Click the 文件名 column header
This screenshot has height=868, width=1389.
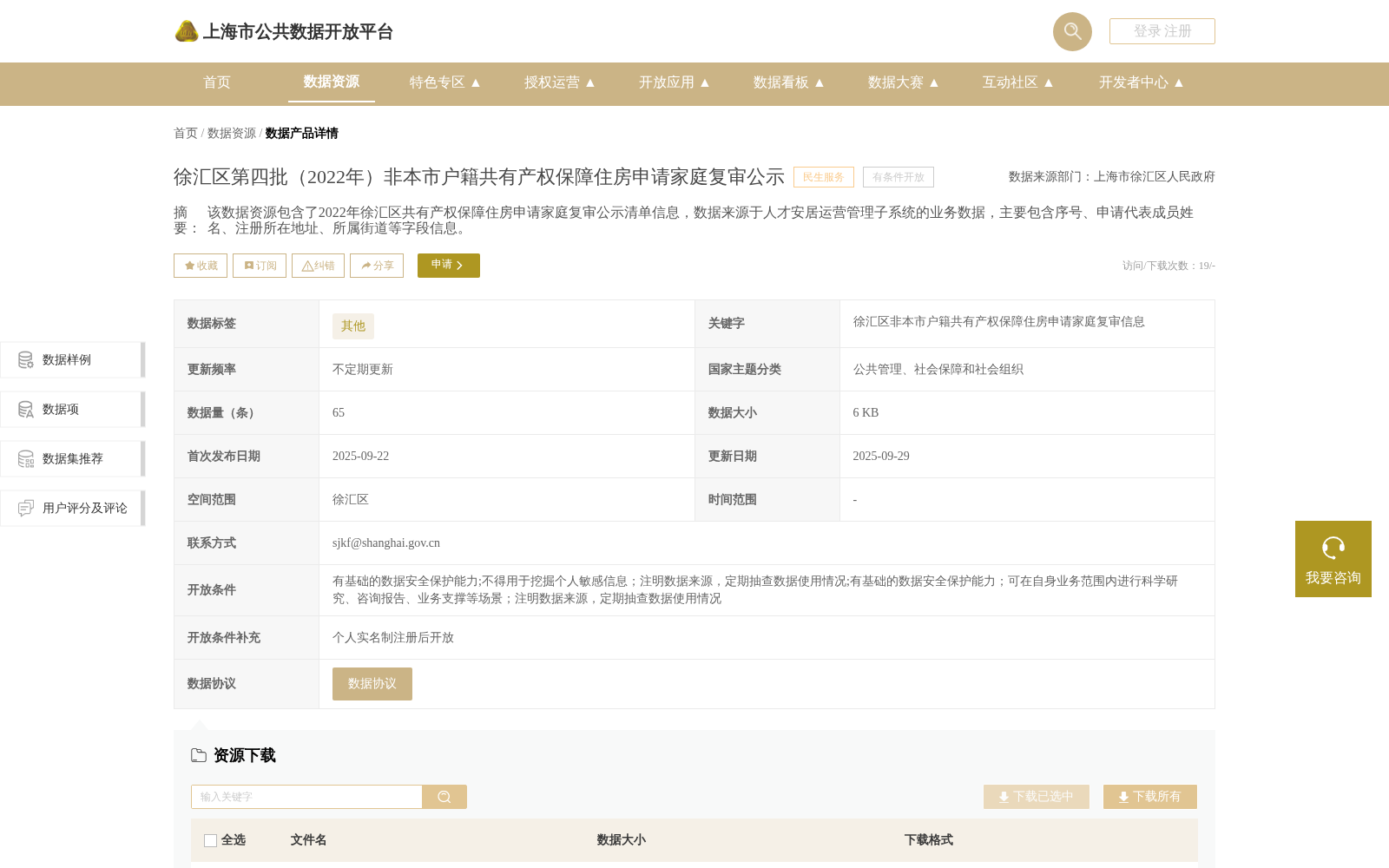tap(309, 840)
